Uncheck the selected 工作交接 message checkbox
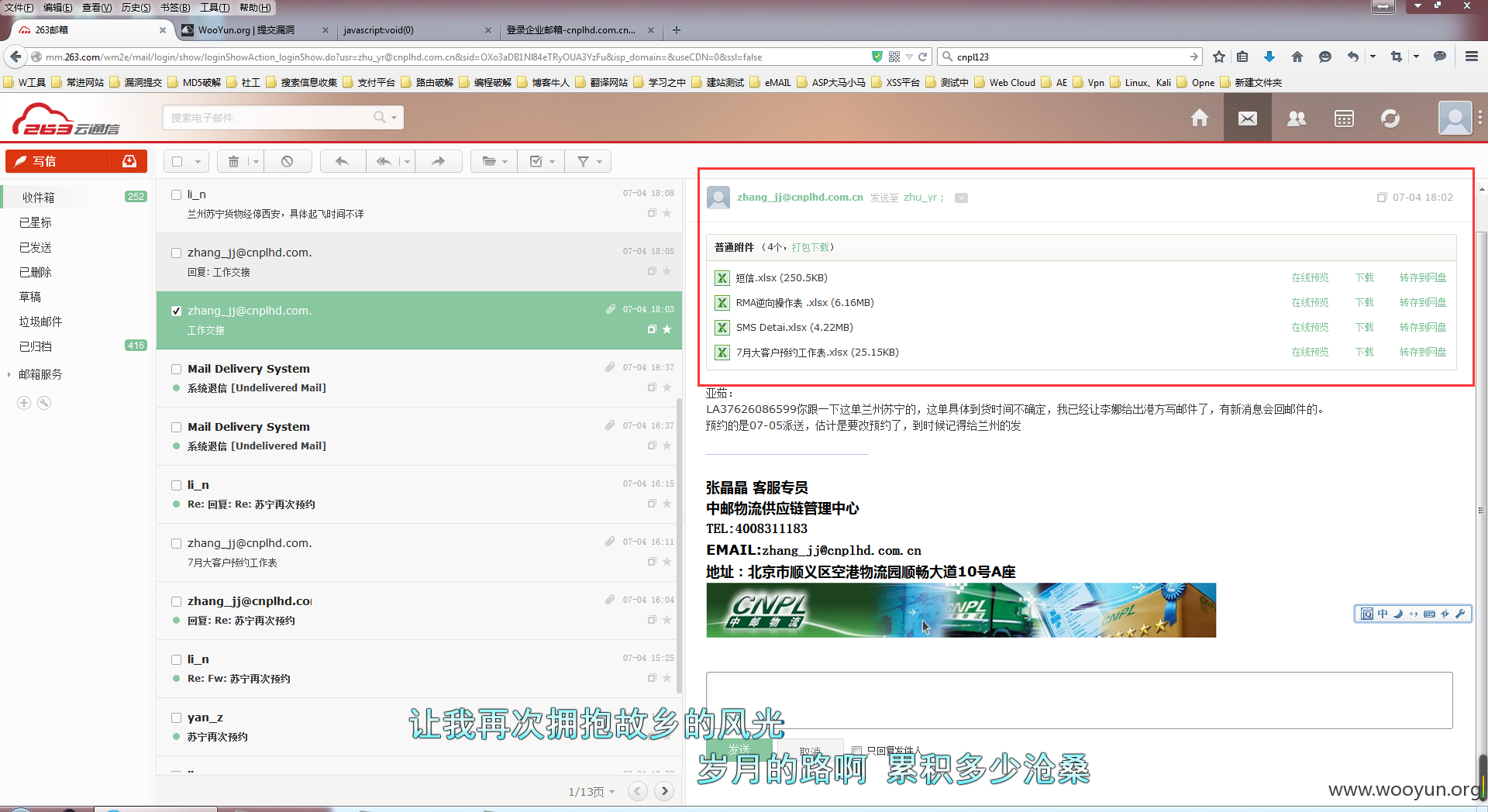This screenshot has width=1488, height=812. click(x=176, y=311)
